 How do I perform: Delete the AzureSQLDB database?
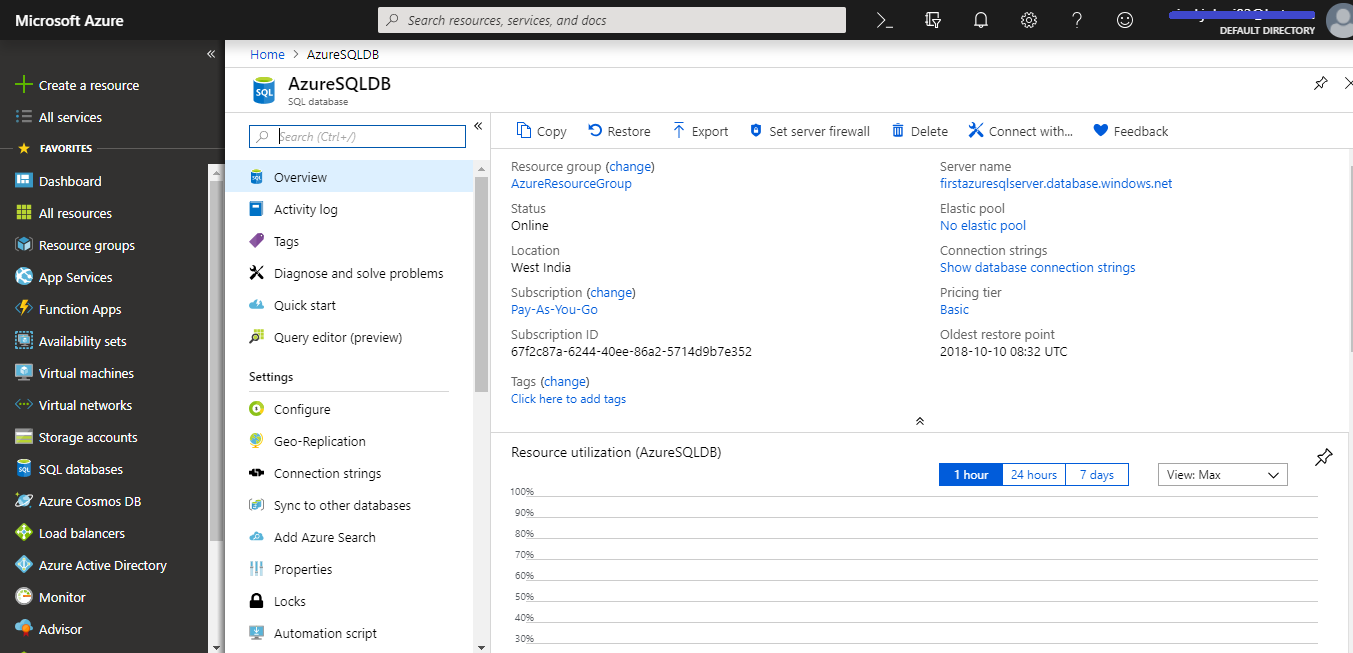point(918,131)
